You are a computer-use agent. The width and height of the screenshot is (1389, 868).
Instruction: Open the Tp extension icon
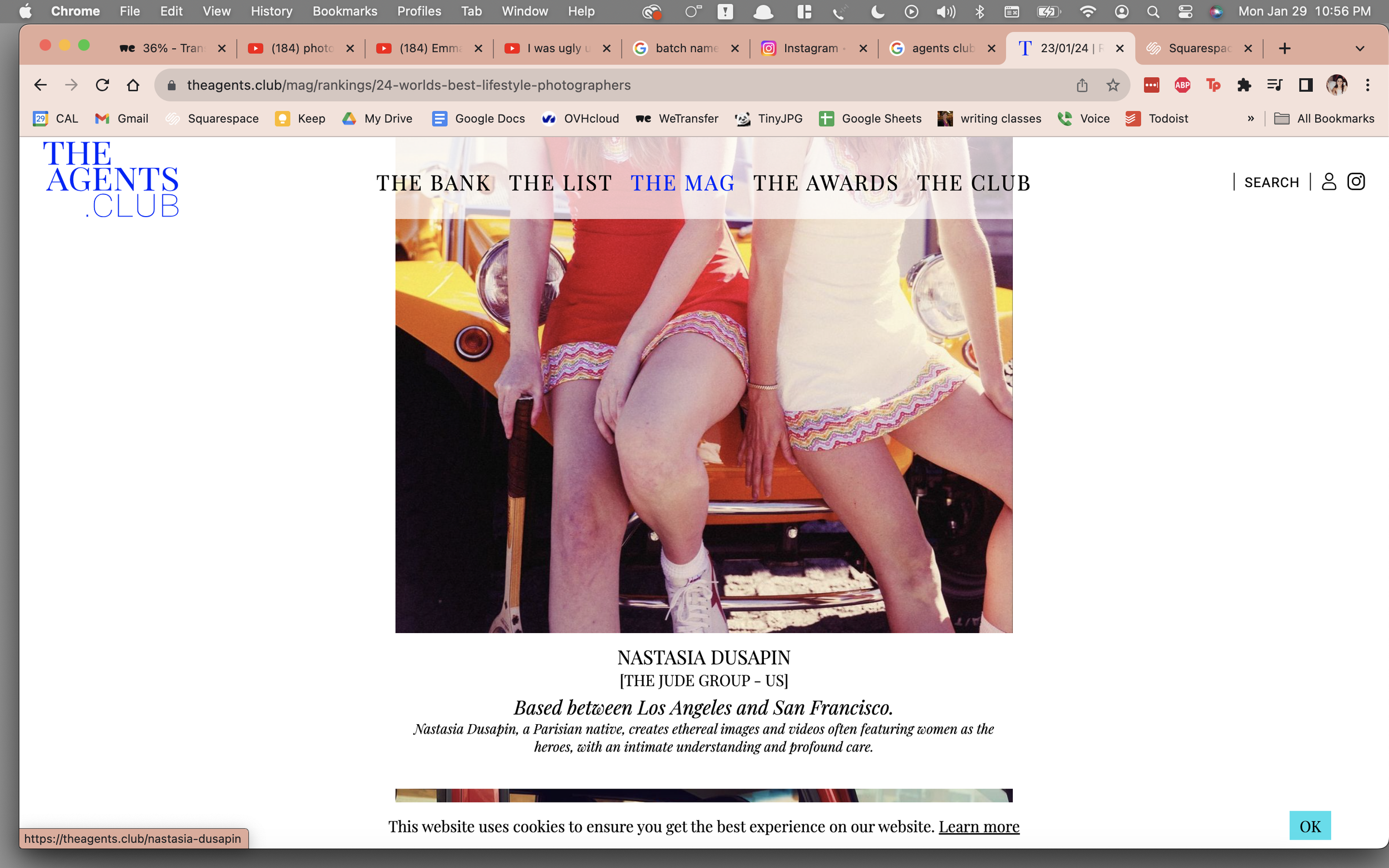(1214, 84)
